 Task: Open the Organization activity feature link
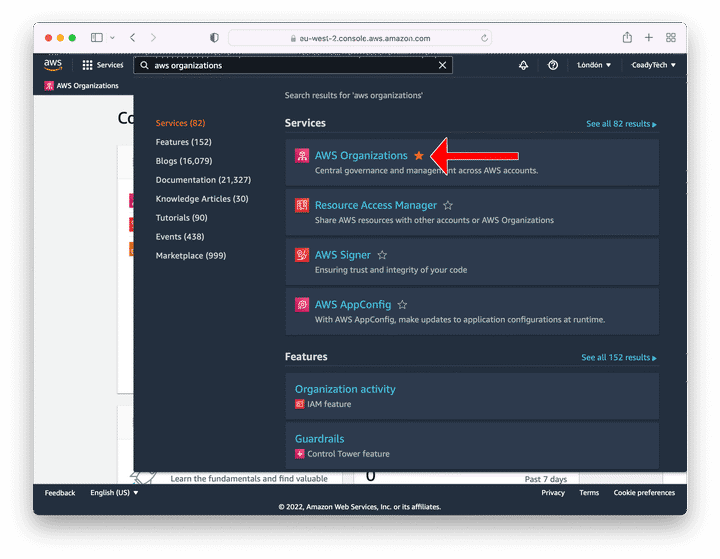tap(345, 389)
